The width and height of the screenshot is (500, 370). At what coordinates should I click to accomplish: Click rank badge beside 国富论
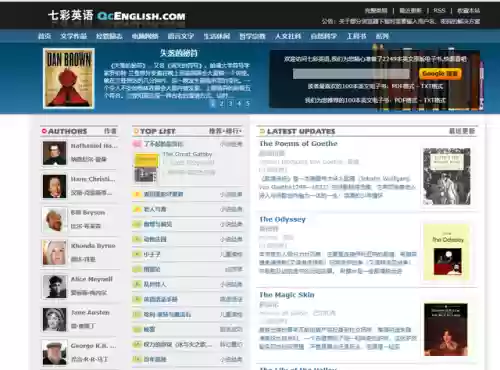point(137,269)
